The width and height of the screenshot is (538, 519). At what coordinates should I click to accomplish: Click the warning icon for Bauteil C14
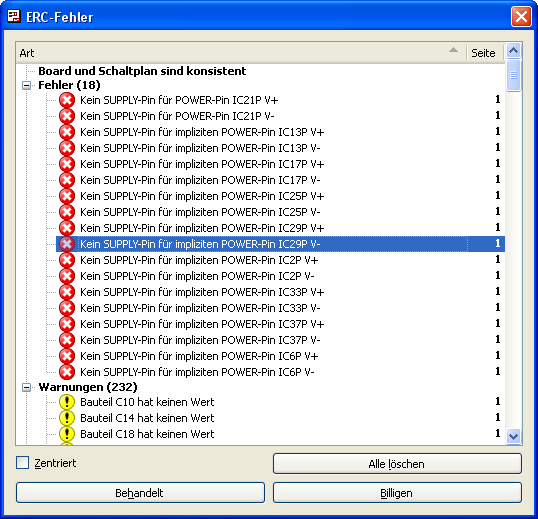pyautogui.click(x=67, y=418)
